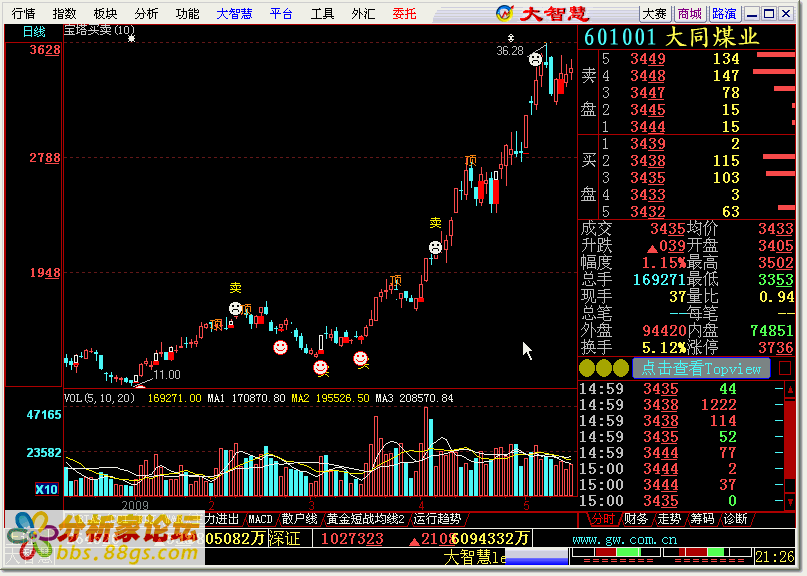Click the stock title 601001 大同煤业
This screenshot has height=576, width=807.
(672, 37)
